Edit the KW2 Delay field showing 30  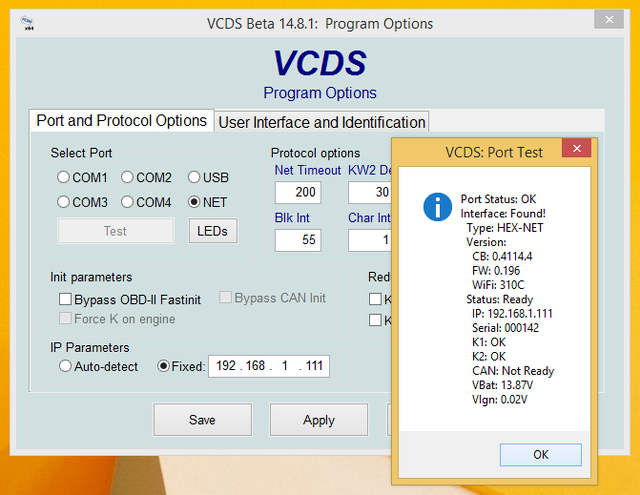coord(370,192)
